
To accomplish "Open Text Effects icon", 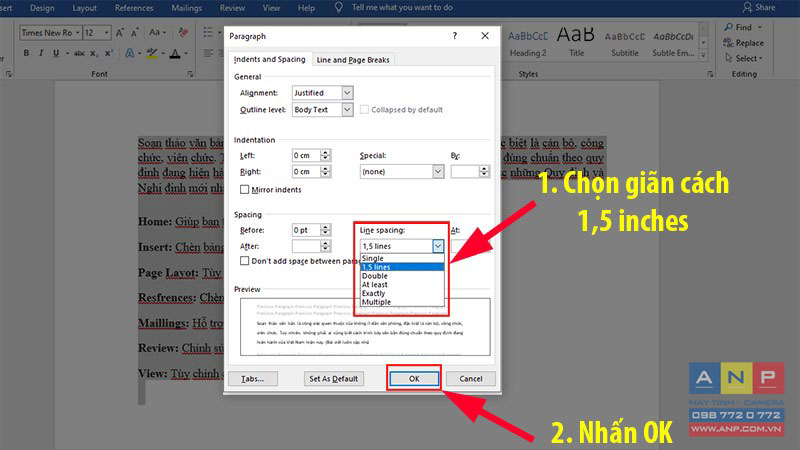I will 130,53.
